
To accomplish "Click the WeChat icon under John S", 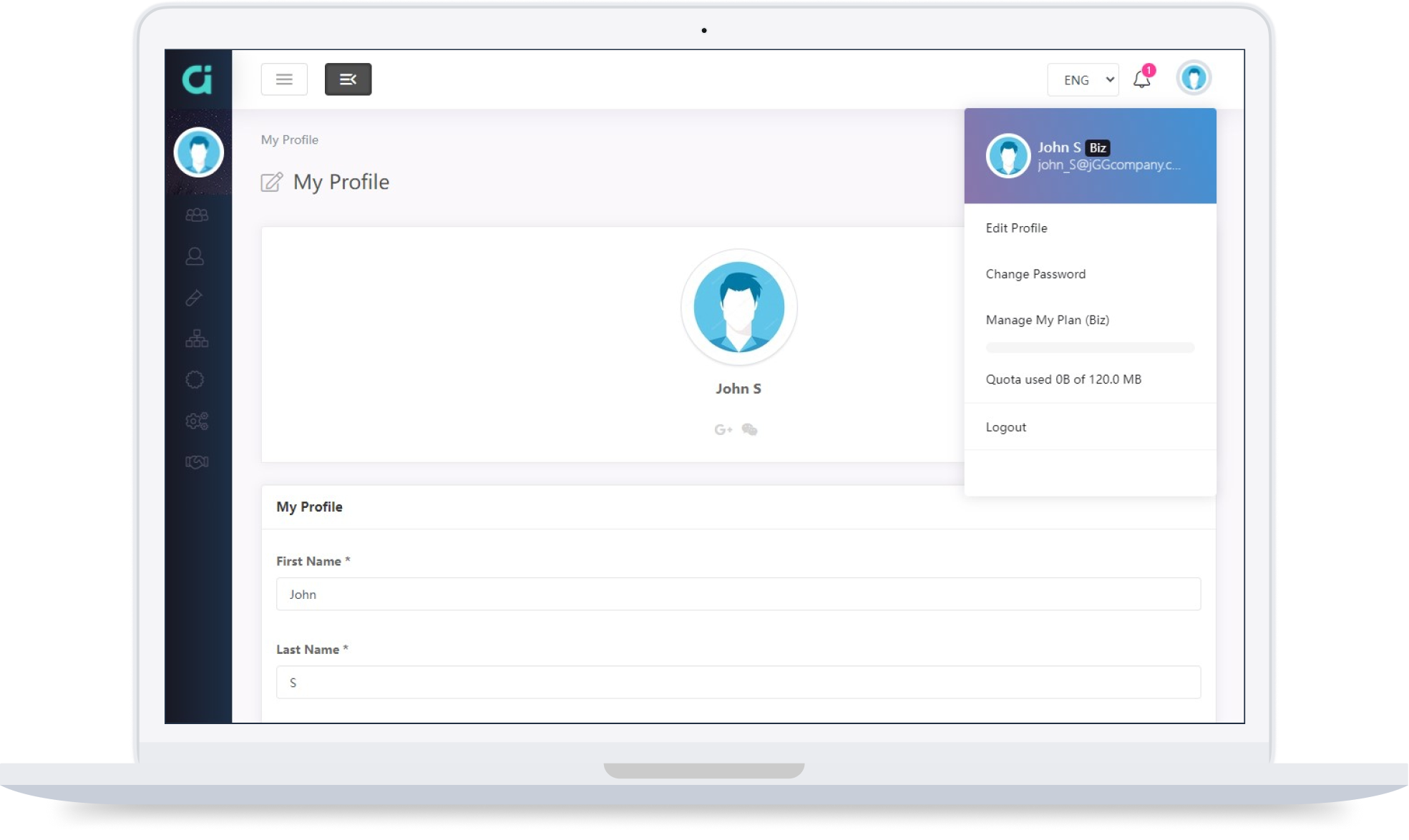I will [x=749, y=429].
